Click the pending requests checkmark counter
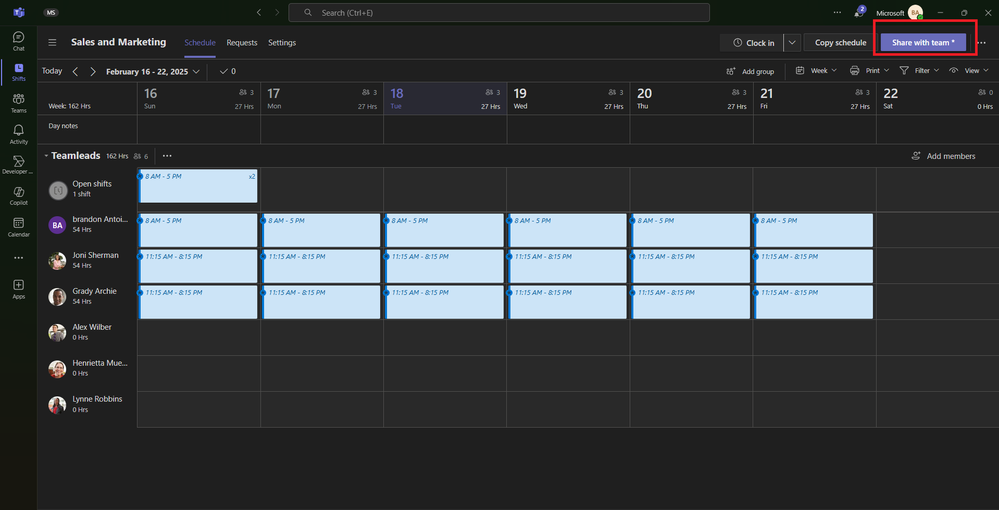Screen dimensions: 999x510 tap(227, 71)
